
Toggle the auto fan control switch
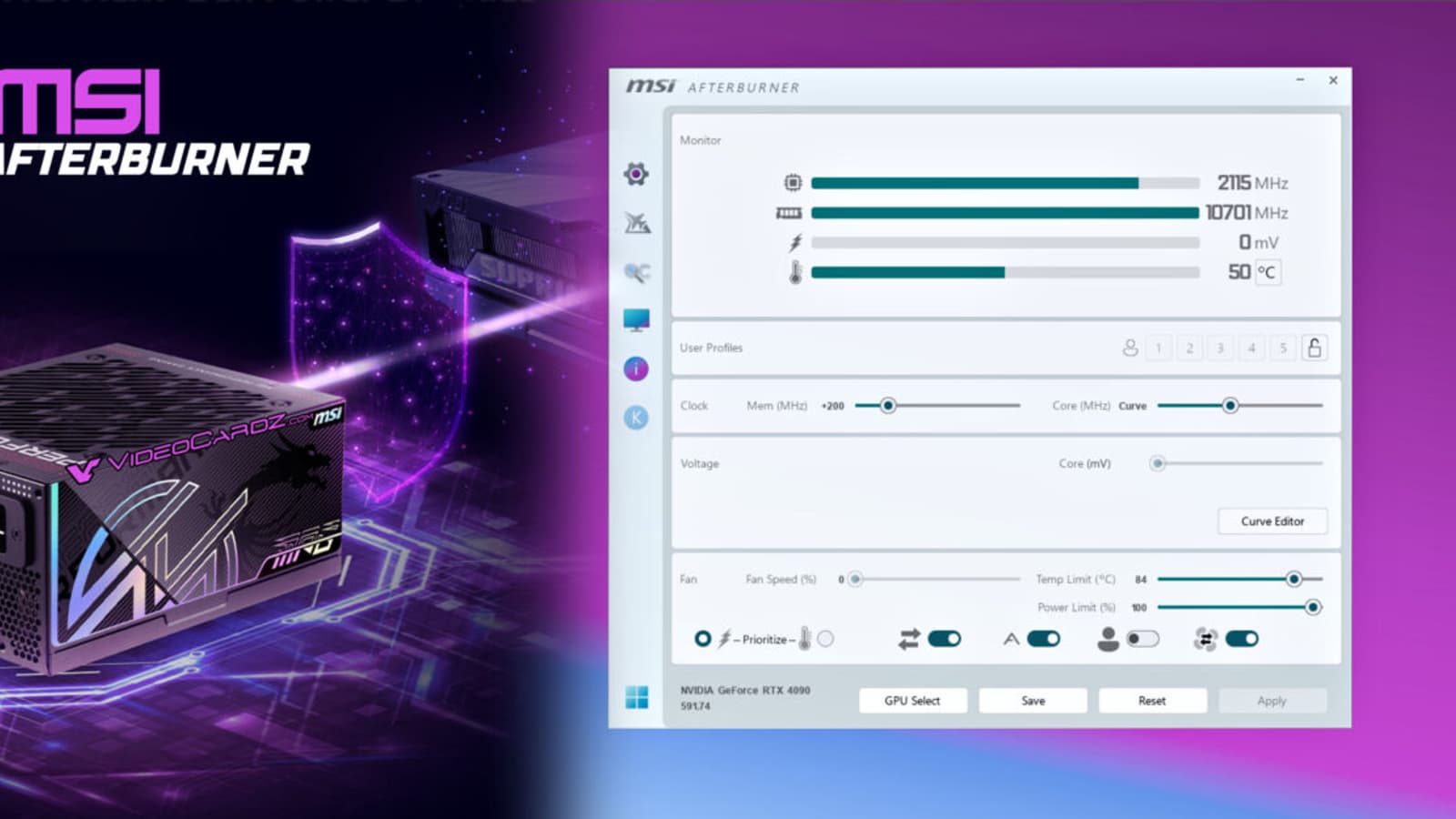pyautogui.click(x=1044, y=639)
